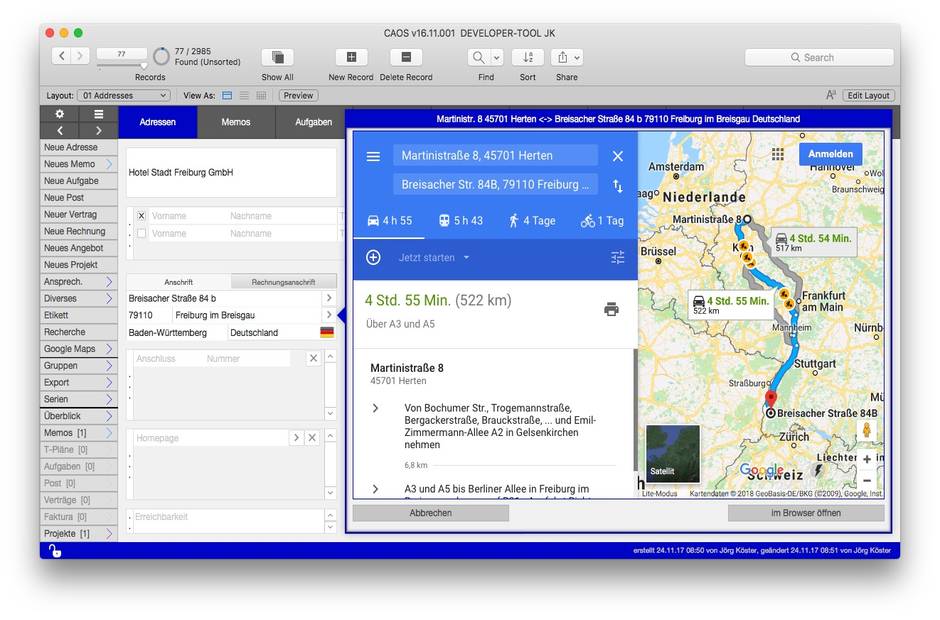Expand Gruppen sidebar submenu
This screenshot has width=940, height=620.
tap(109, 366)
